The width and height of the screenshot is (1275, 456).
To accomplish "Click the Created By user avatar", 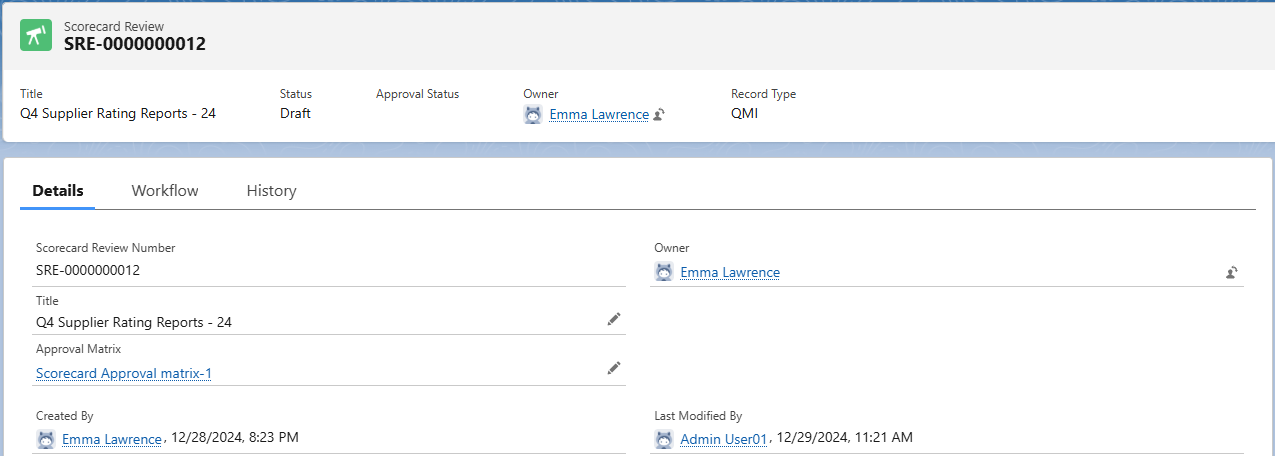I will click(46, 439).
